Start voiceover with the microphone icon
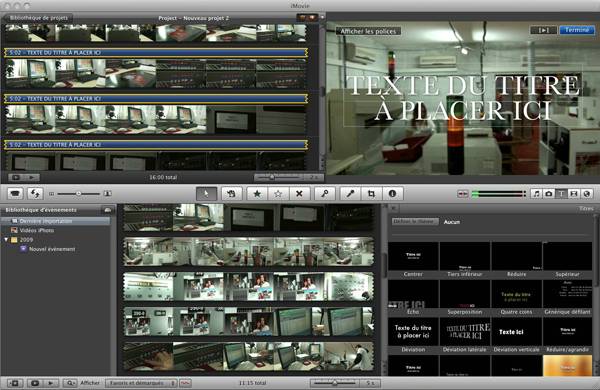This screenshot has height=390, width=600. (350, 194)
